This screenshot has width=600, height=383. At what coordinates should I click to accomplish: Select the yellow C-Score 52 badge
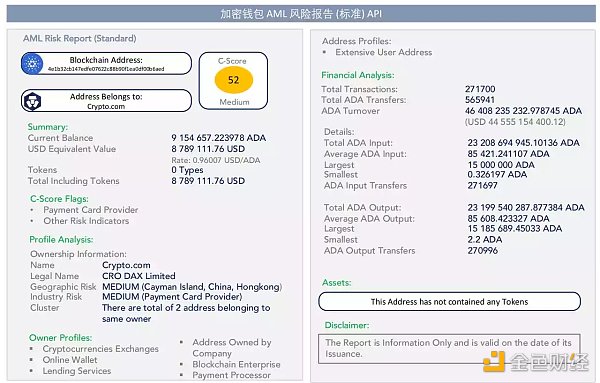233,80
